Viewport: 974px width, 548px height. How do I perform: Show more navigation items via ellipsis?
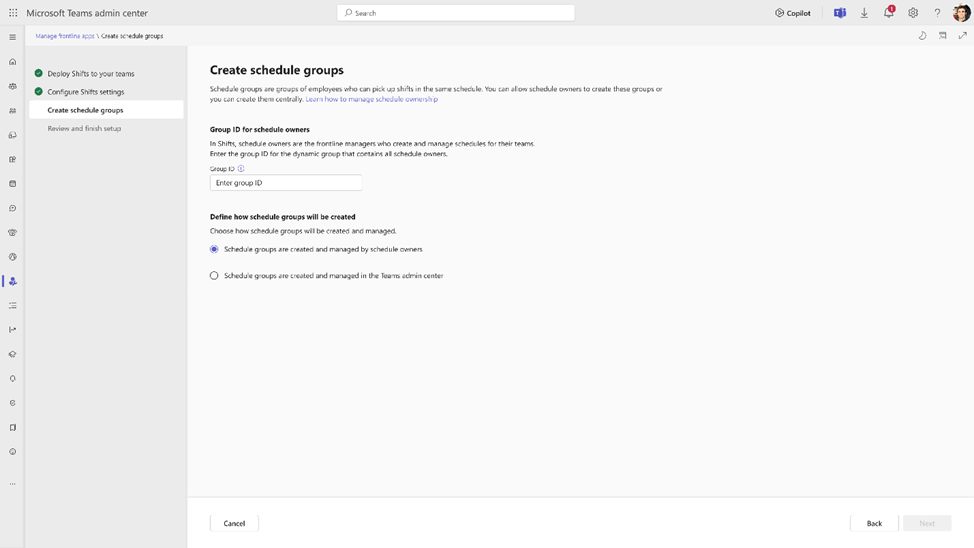[x=12, y=483]
